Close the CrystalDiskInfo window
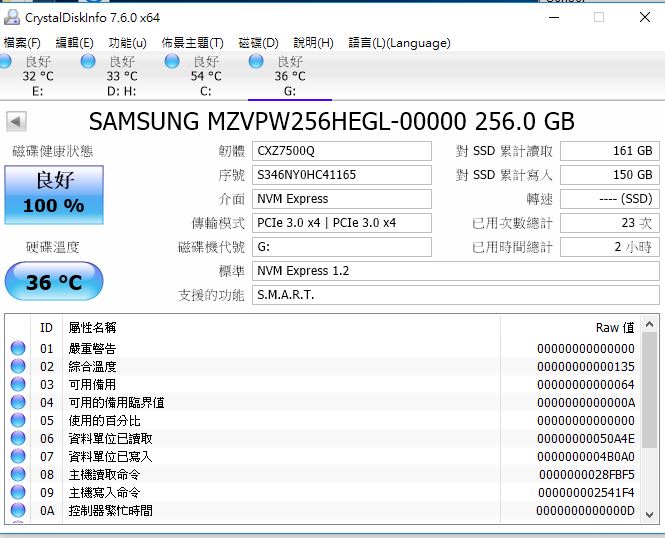The image size is (665, 538). [645, 17]
